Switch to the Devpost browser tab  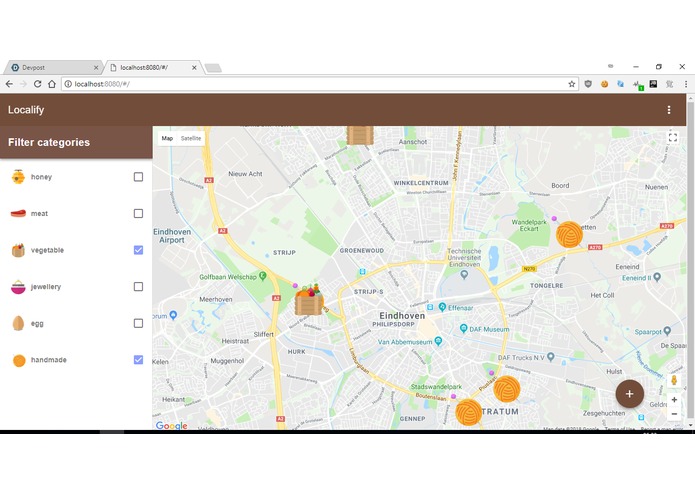pyautogui.click(x=52, y=67)
